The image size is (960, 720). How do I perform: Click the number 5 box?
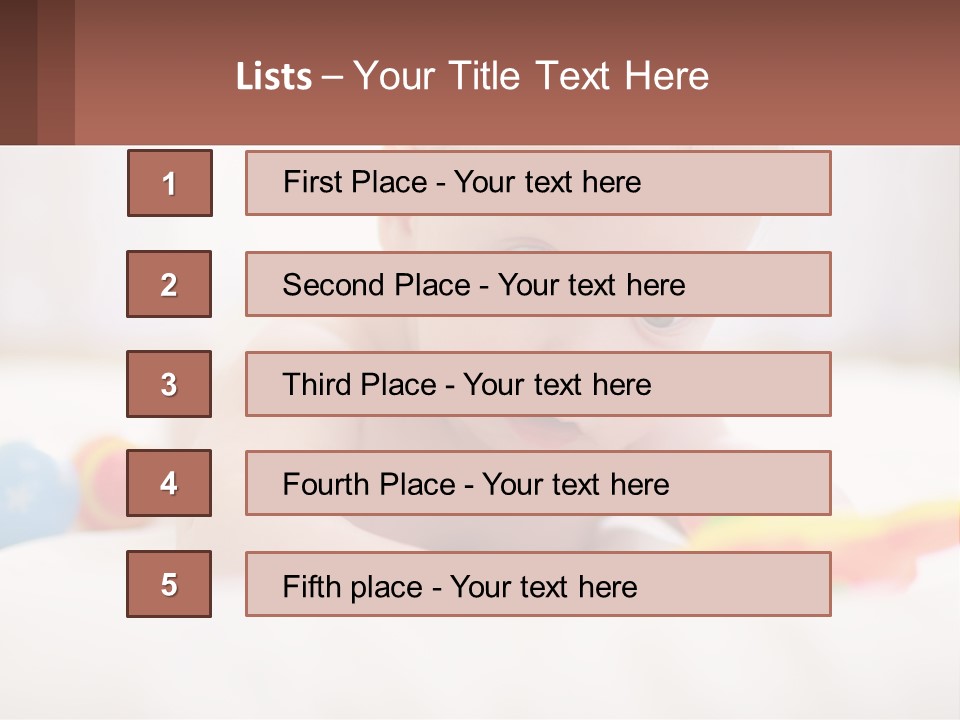169,584
